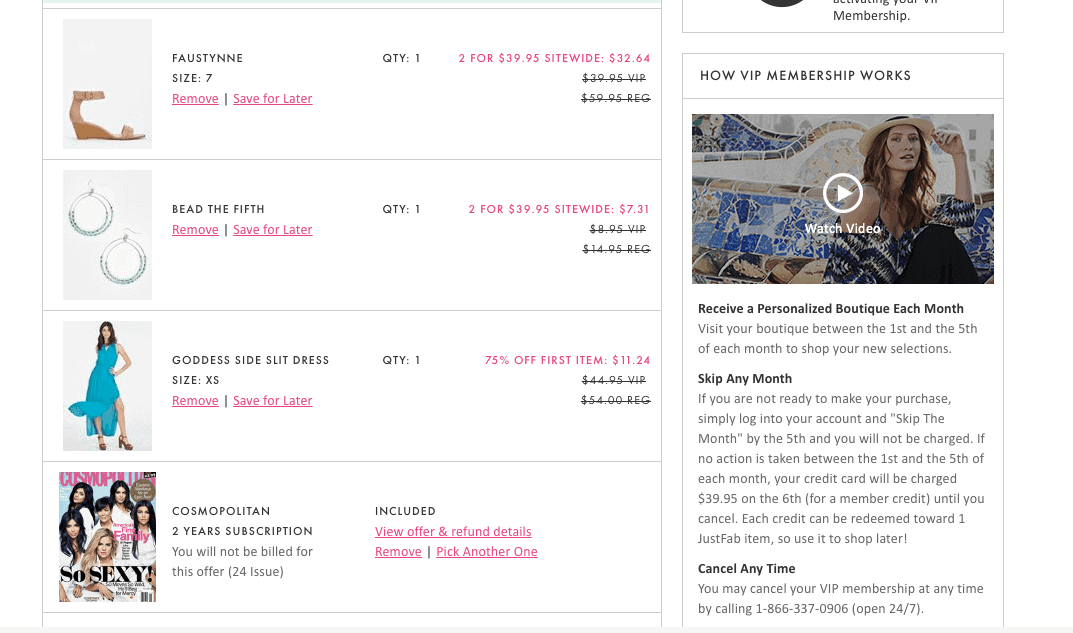Save Bead The Fifth for later
Image resolution: width=1073 pixels, height=633 pixels.
[272, 229]
